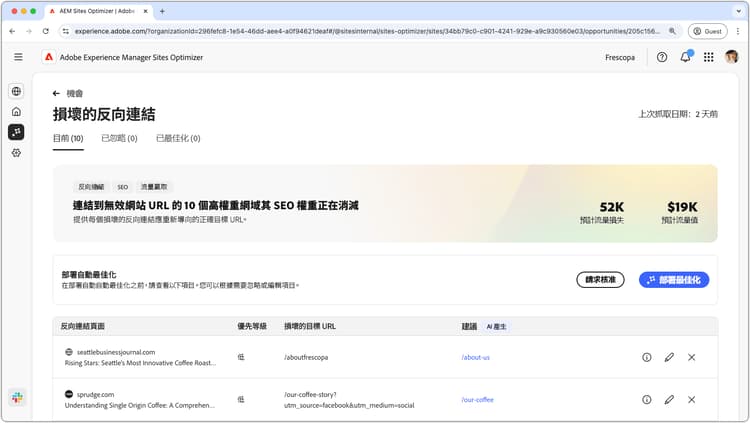Go back in browser history
The width and height of the screenshot is (750, 423).
pyautogui.click(x=12, y=31)
